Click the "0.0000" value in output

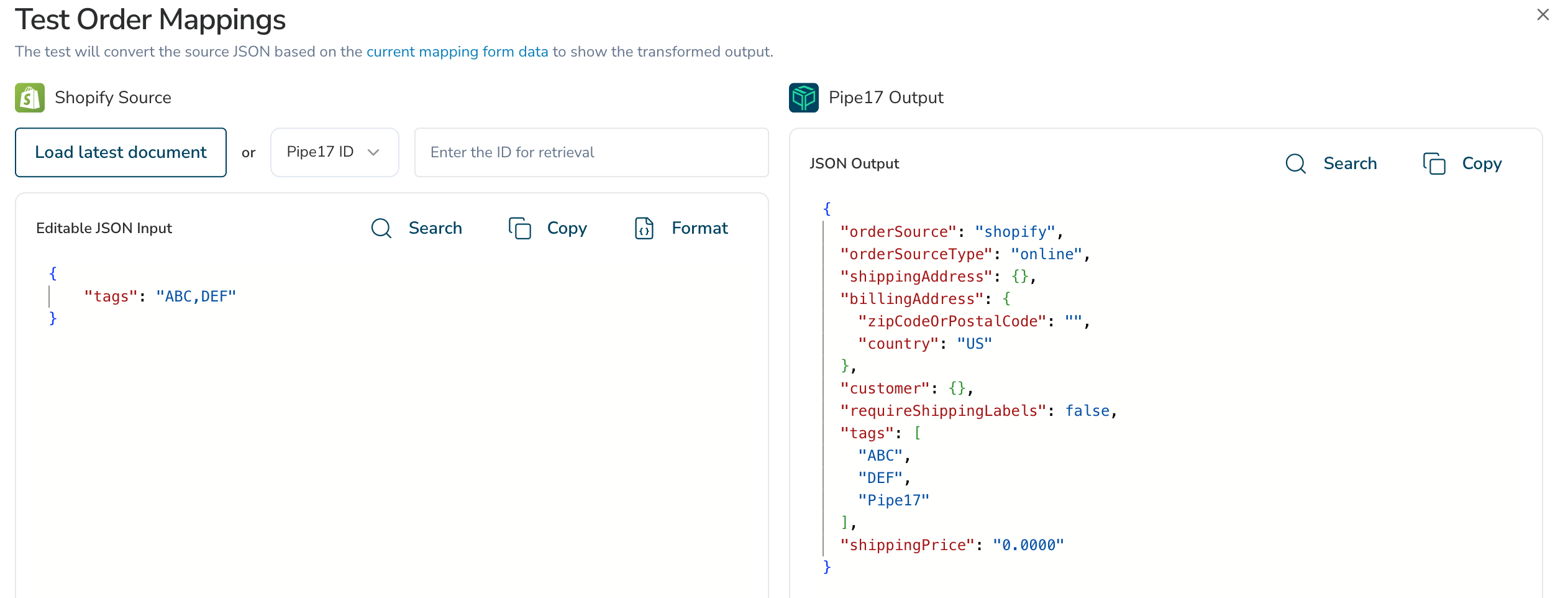pyautogui.click(x=1029, y=545)
